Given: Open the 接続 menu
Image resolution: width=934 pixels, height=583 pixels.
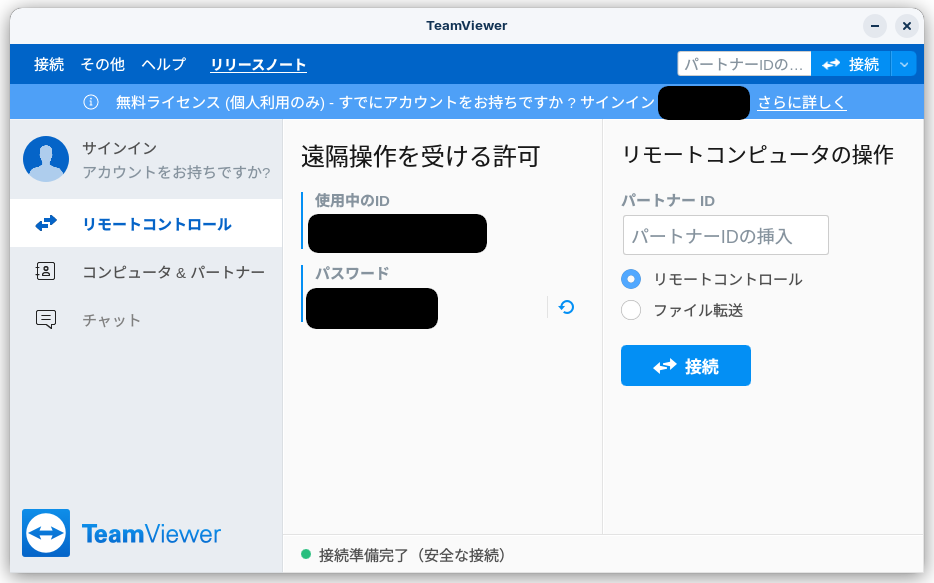Looking at the screenshot, I should pyautogui.click(x=49, y=64).
